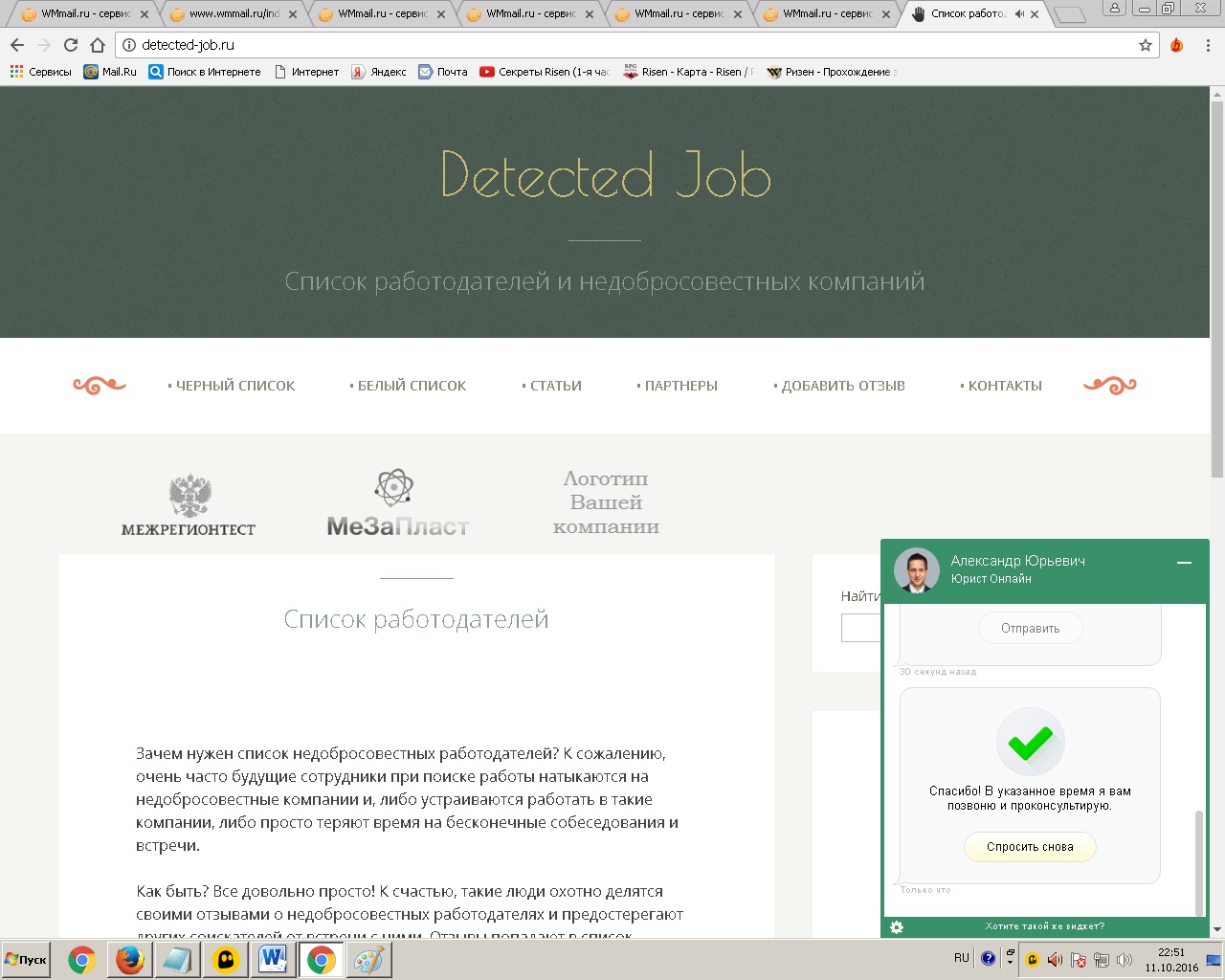Open the home page via house icon
This screenshot has width=1225, height=980.
pos(98,45)
